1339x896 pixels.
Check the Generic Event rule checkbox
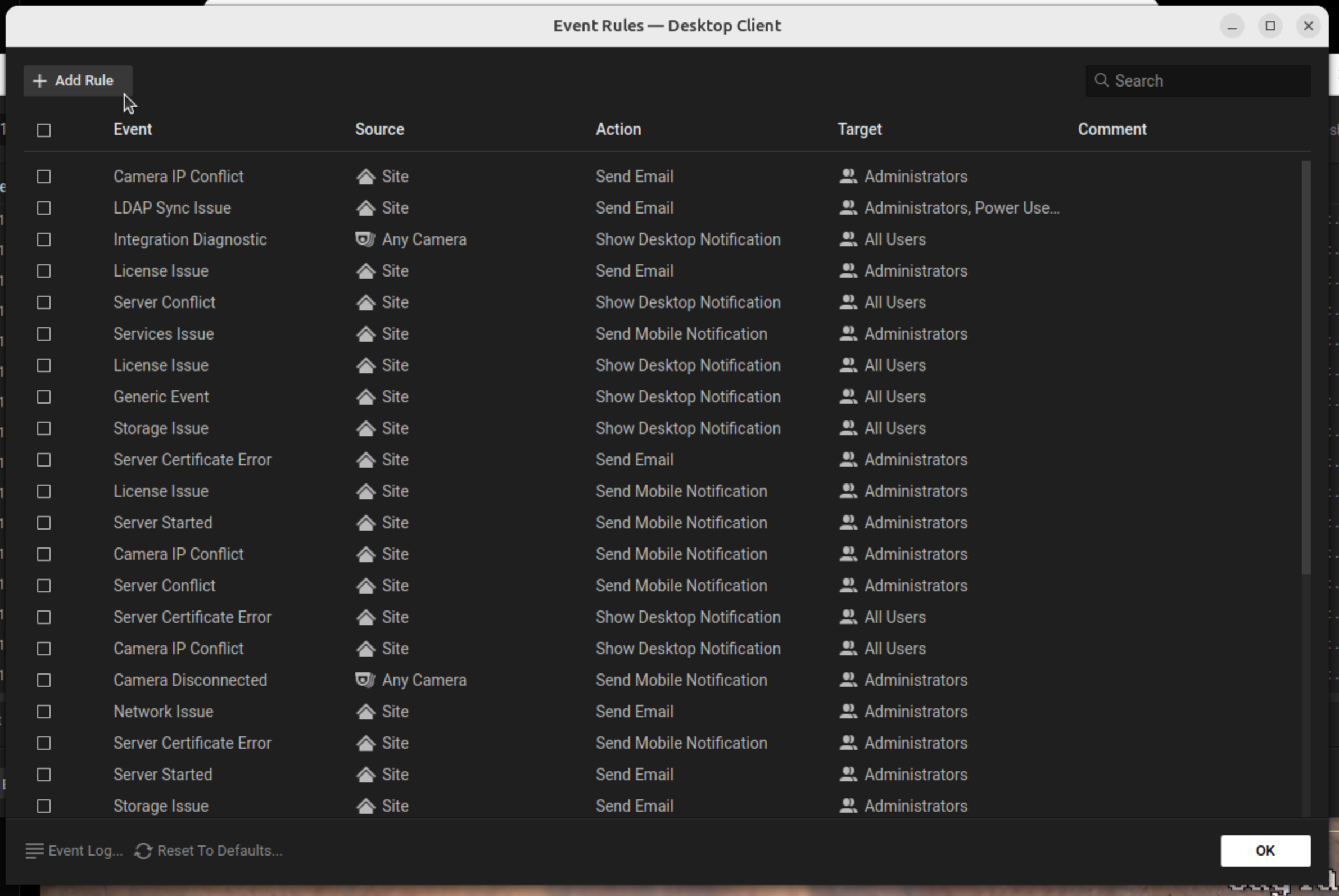pos(44,397)
